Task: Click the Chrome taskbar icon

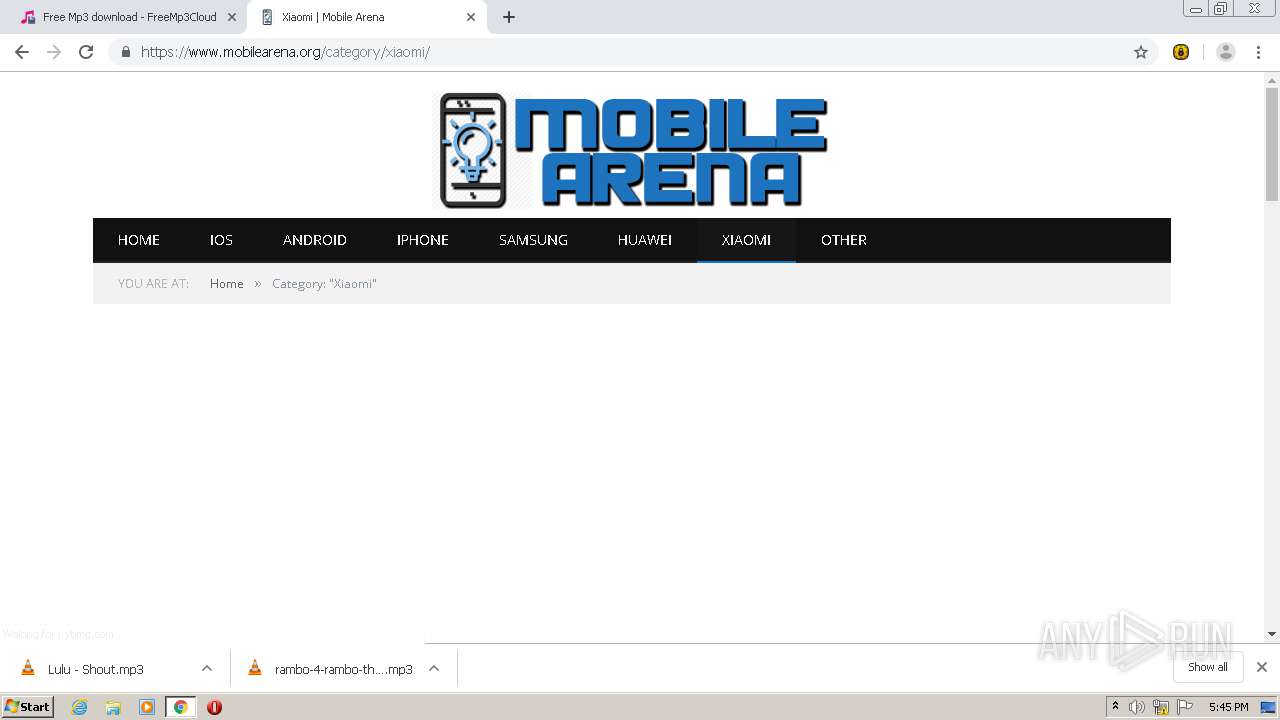Action: pos(181,707)
